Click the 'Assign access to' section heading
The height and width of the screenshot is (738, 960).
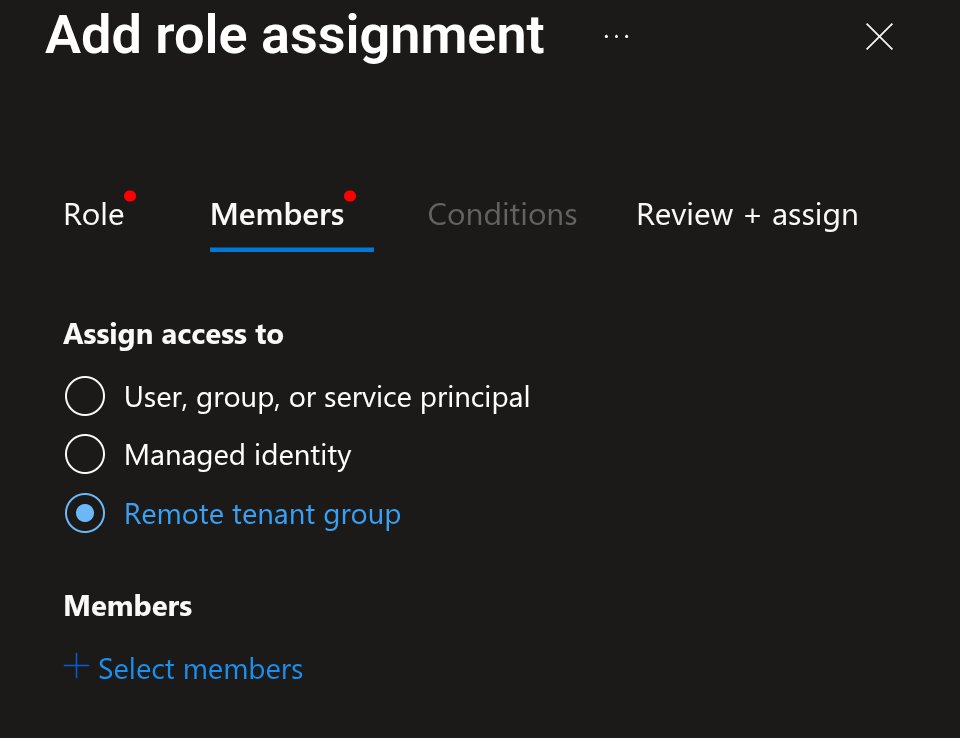pyautogui.click(x=173, y=335)
